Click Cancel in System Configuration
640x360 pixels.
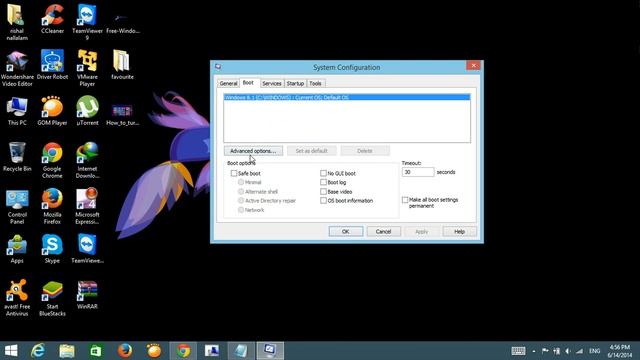tap(383, 231)
